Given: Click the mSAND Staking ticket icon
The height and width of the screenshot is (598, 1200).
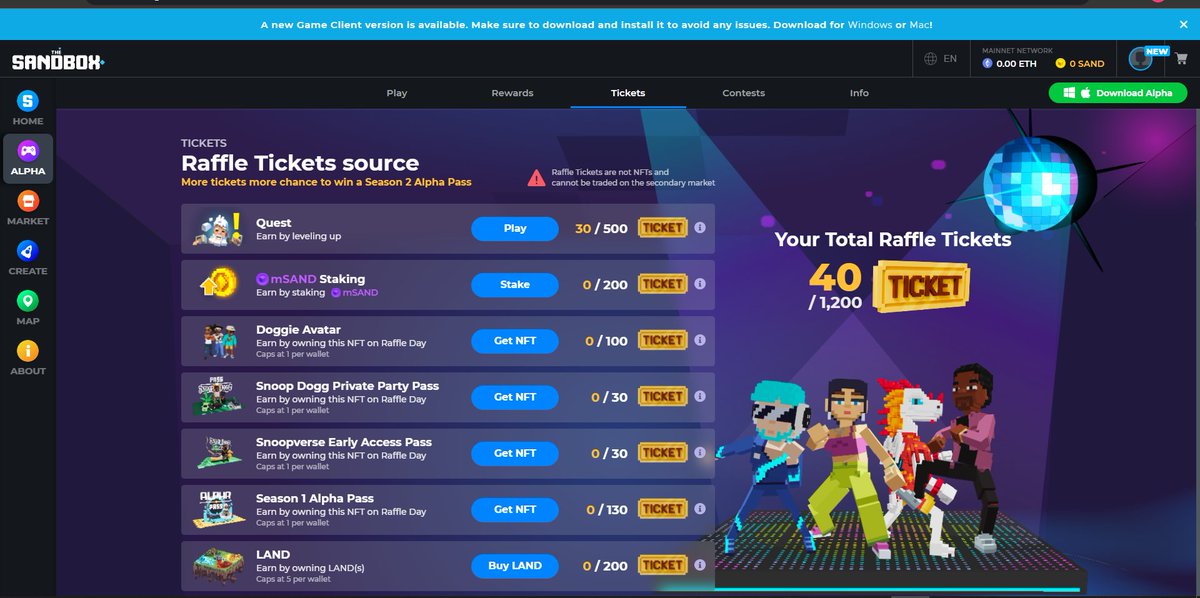Looking at the screenshot, I should (x=662, y=284).
